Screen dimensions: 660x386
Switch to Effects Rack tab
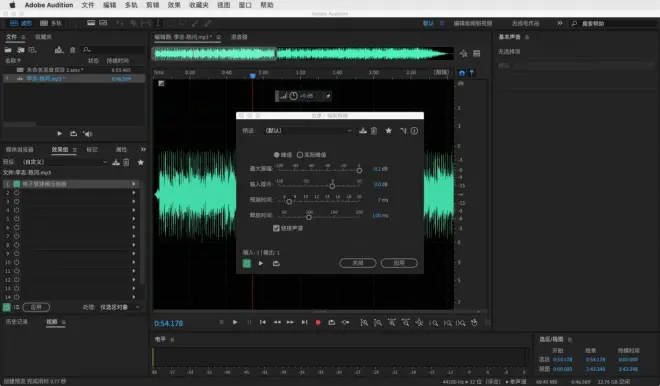[x=60, y=149]
